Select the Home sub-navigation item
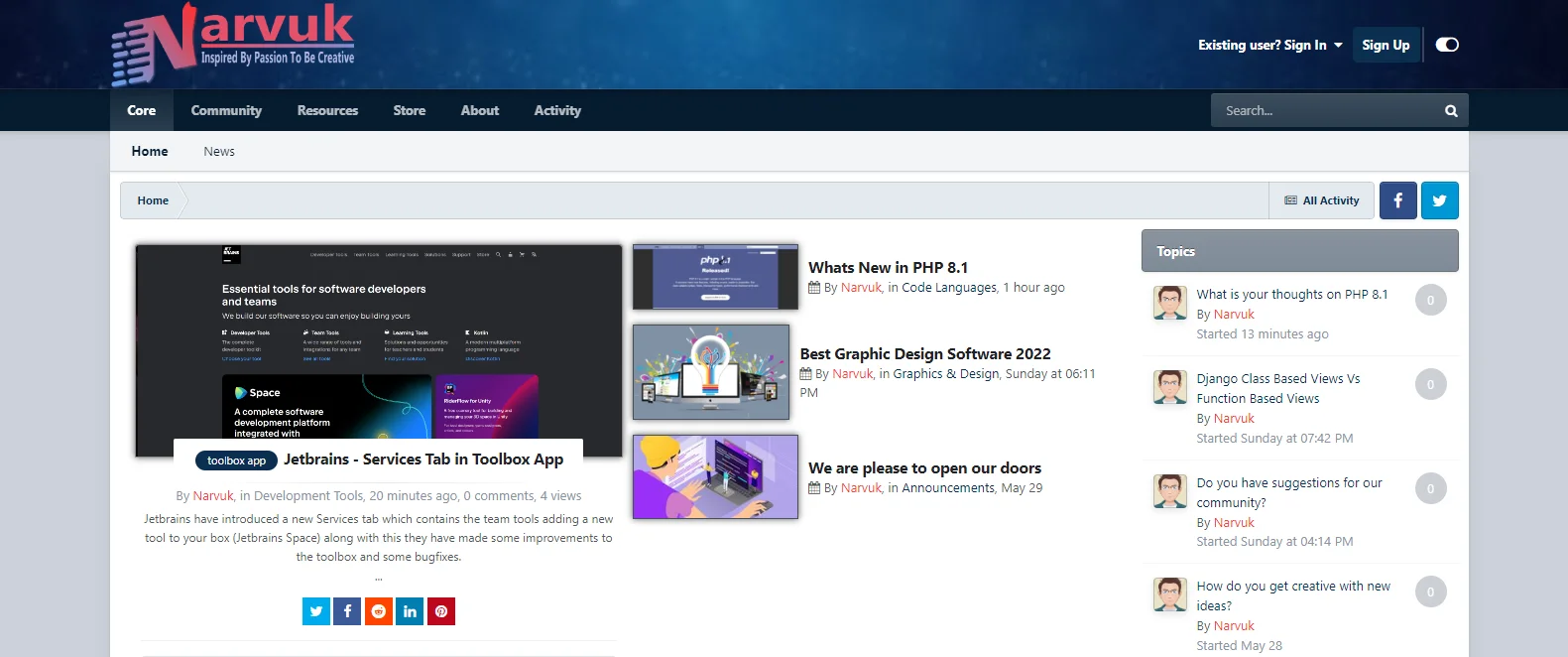 (x=150, y=151)
